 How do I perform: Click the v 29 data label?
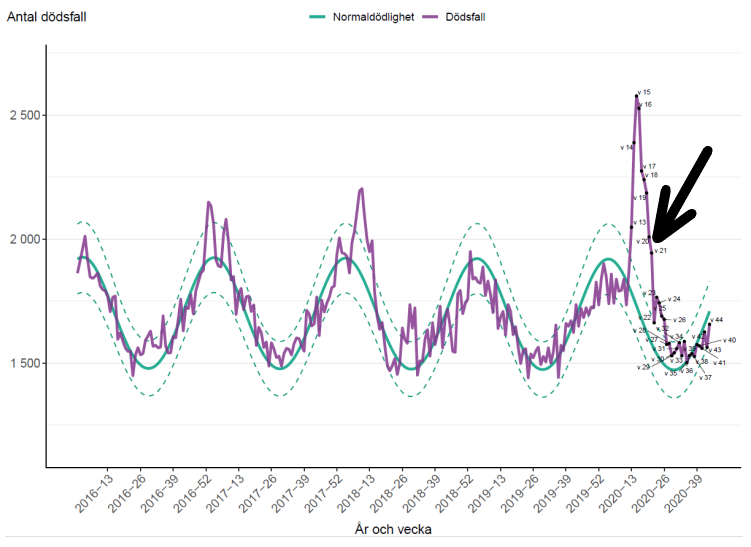click(x=643, y=367)
